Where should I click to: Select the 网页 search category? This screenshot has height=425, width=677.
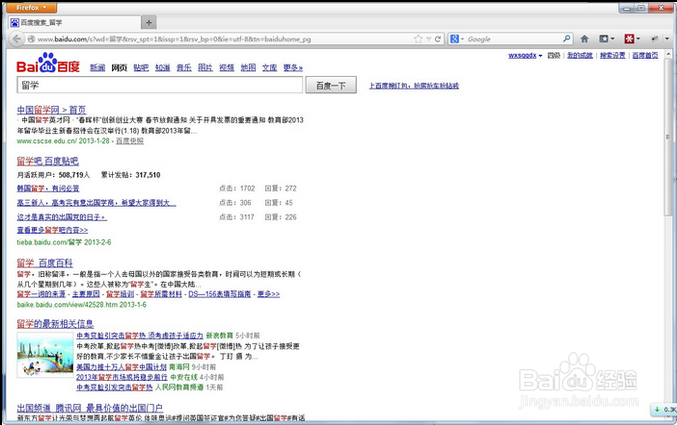tap(119, 67)
